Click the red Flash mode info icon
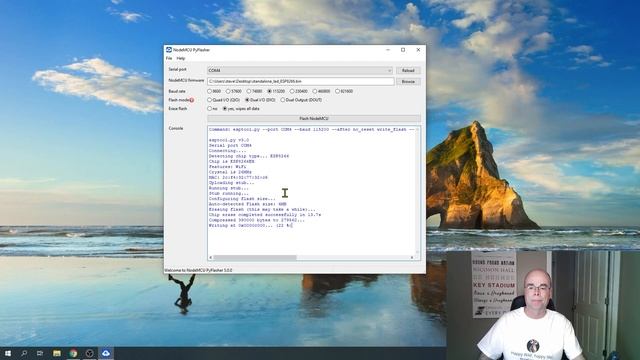 pyautogui.click(x=192, y=100)
